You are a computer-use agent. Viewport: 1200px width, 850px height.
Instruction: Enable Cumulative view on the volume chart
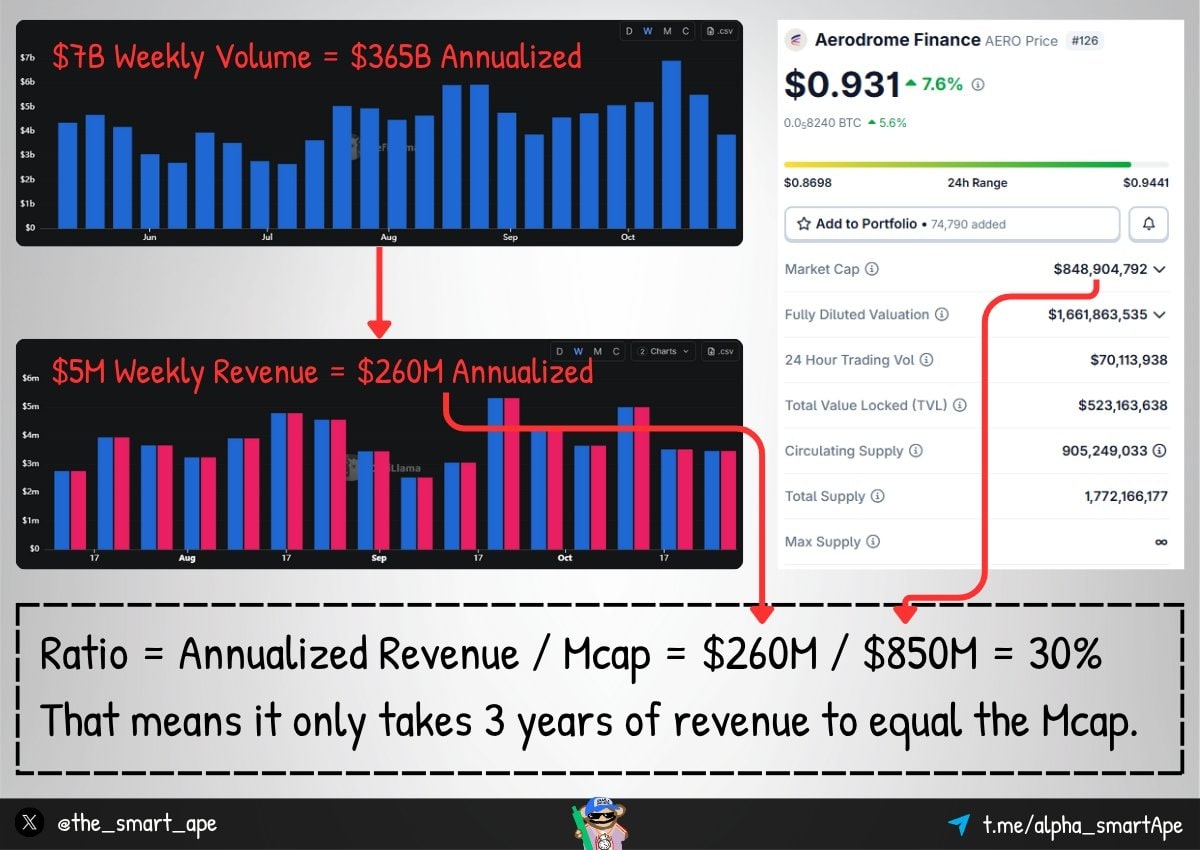(x=686, y=31)
